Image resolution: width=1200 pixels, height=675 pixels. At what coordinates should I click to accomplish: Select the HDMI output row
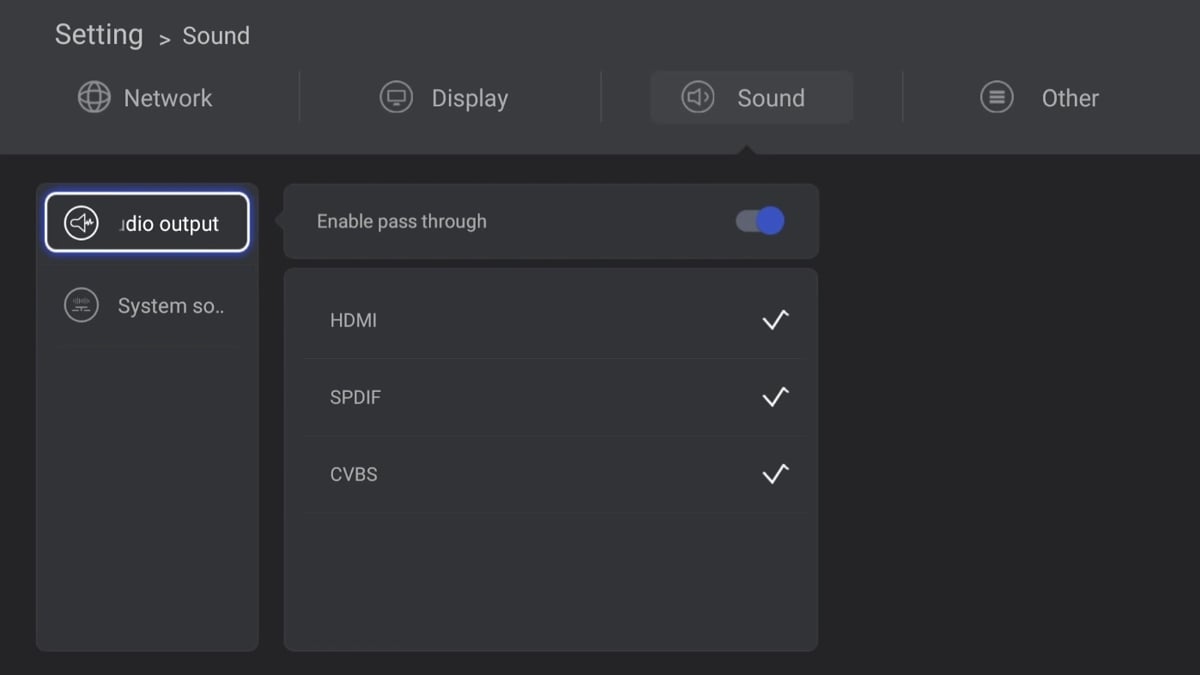[550, 320]
